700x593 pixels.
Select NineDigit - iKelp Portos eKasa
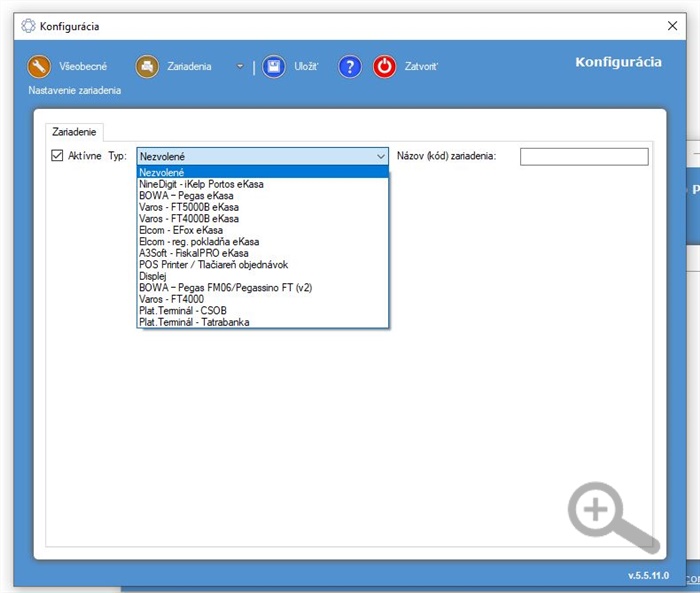coord(262,184)
